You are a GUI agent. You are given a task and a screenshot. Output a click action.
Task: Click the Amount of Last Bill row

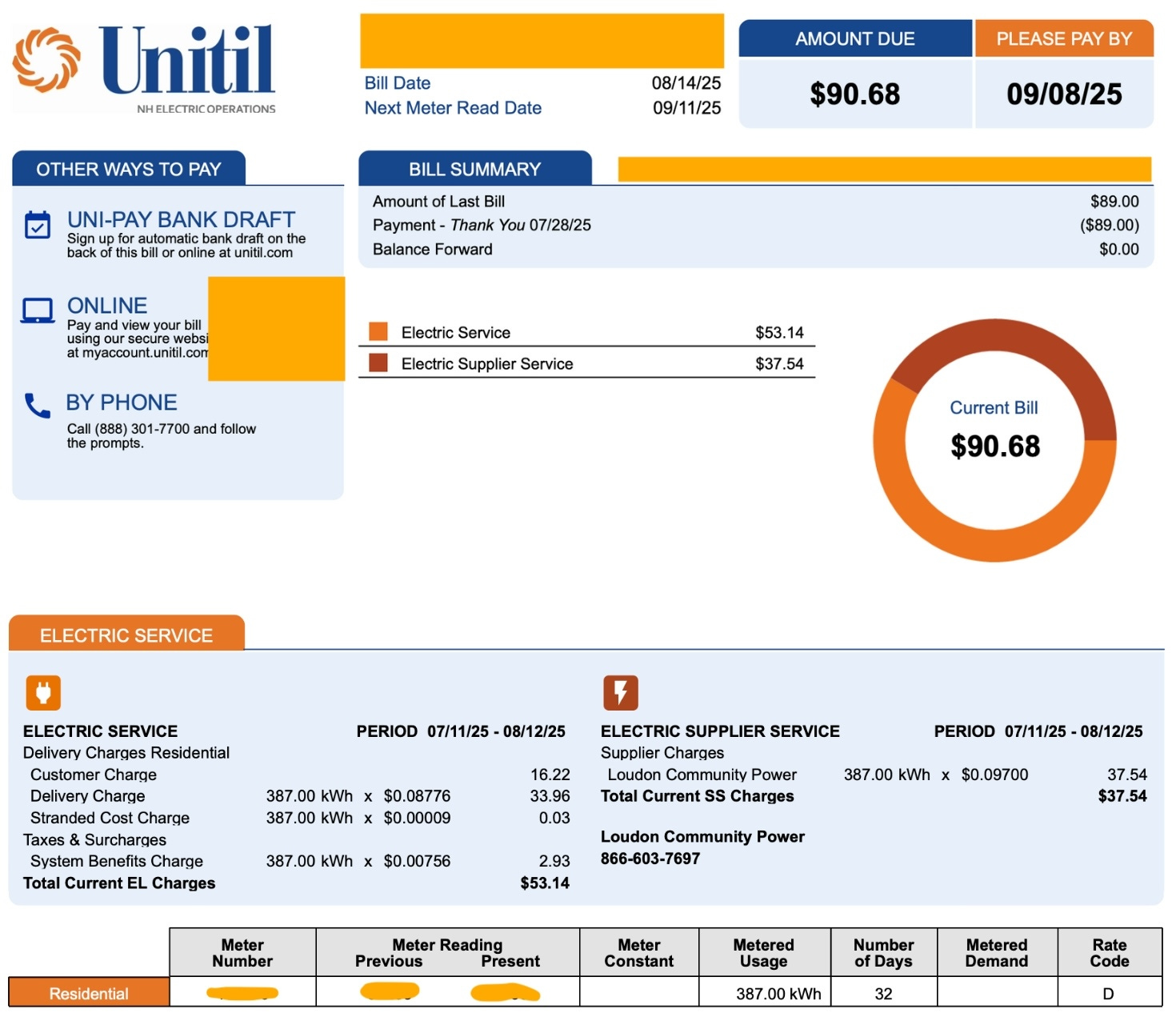tap(756, 202)
